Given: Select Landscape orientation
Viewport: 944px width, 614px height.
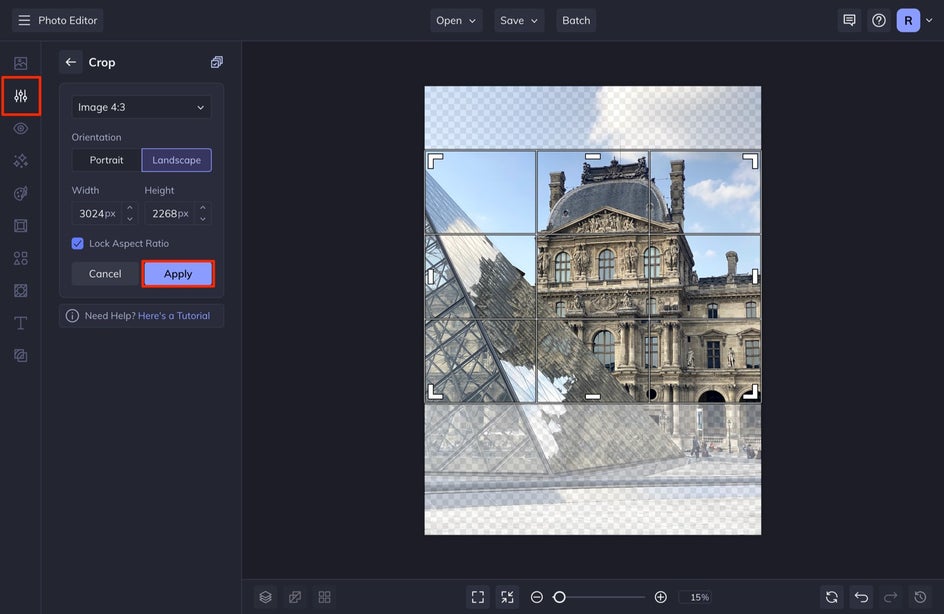Looking at the screenshot, I should point(176,160).
